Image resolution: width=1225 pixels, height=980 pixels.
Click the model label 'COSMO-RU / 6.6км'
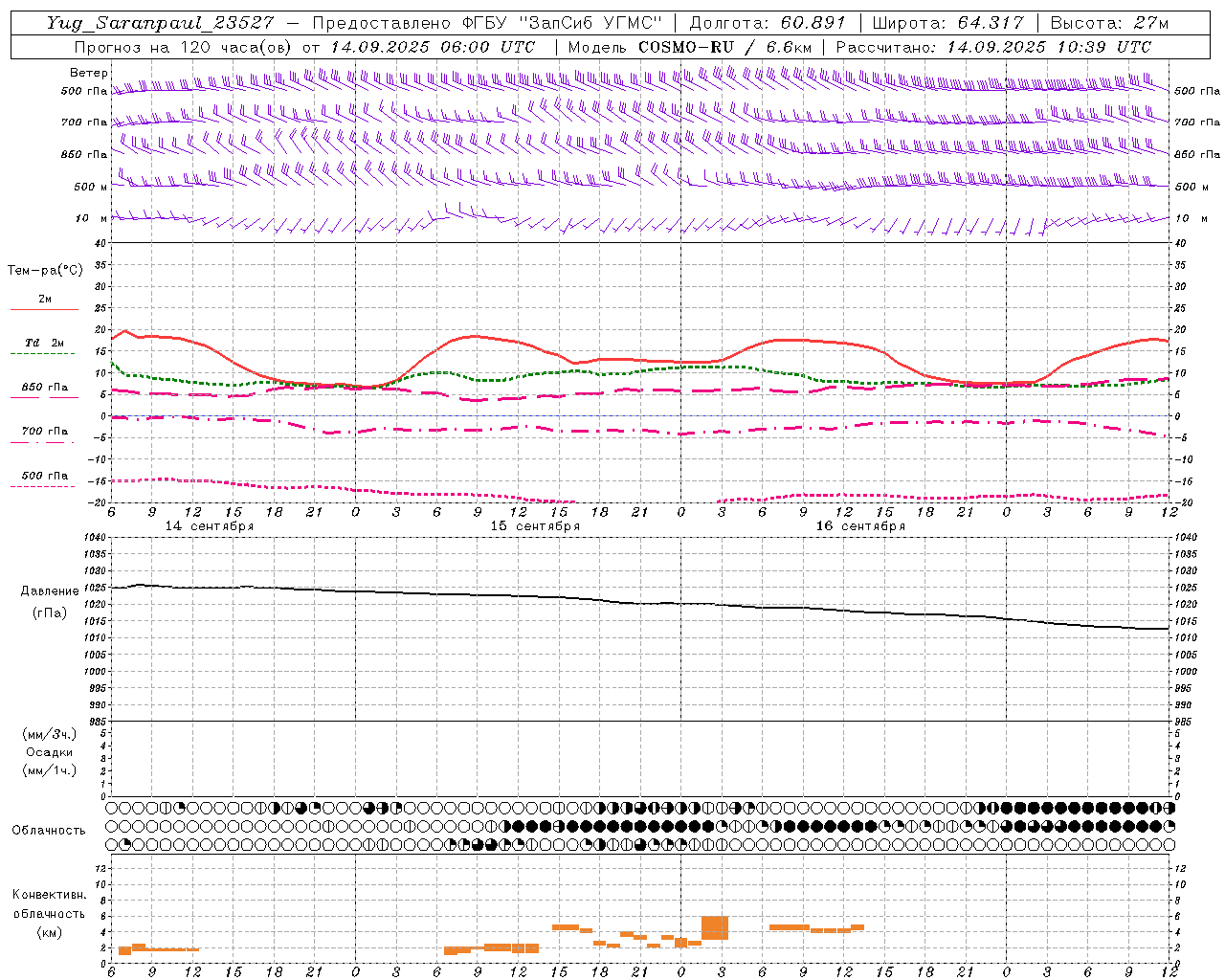click(724, 47)
